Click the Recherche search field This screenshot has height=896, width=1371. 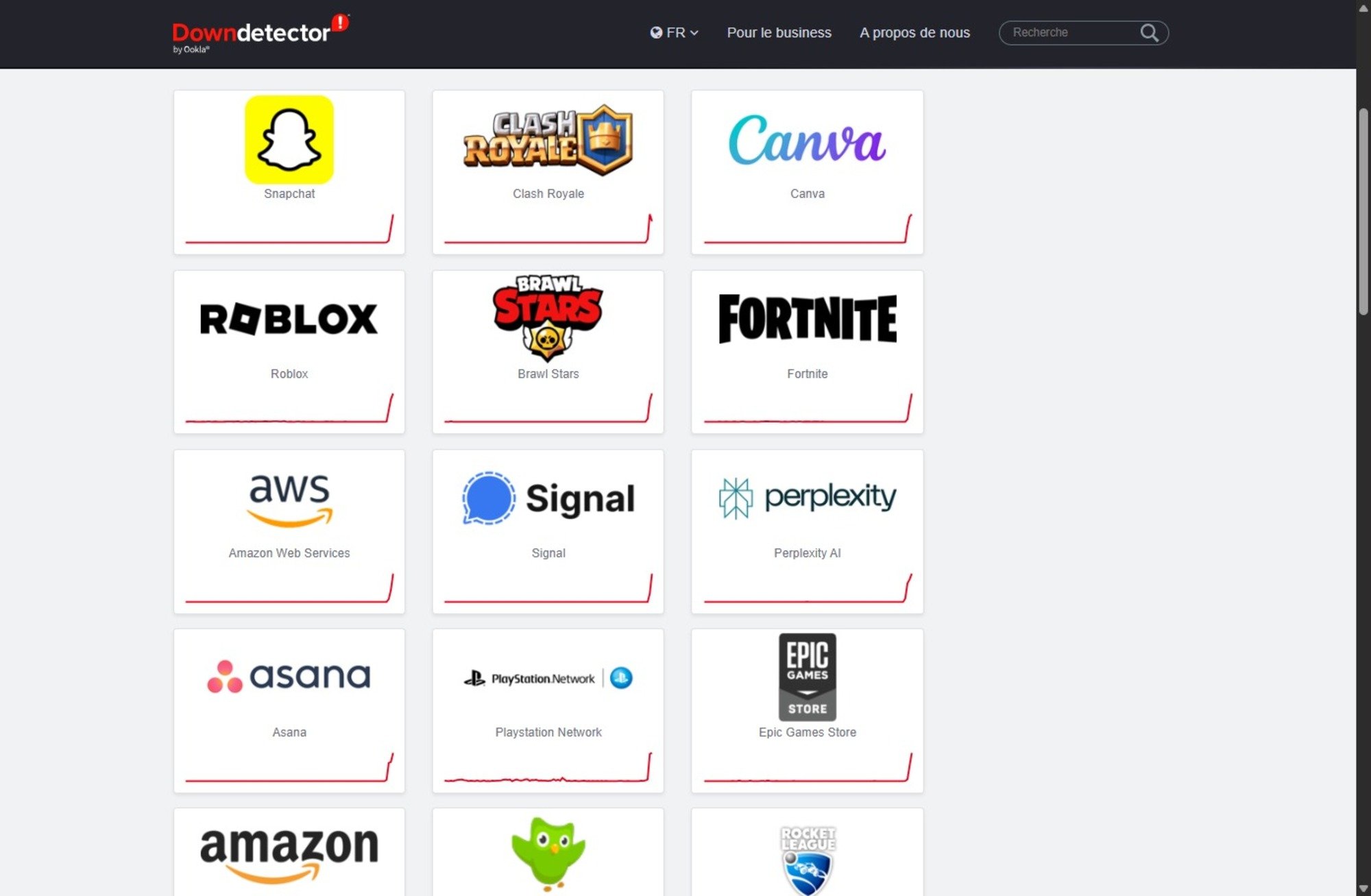1073,33
